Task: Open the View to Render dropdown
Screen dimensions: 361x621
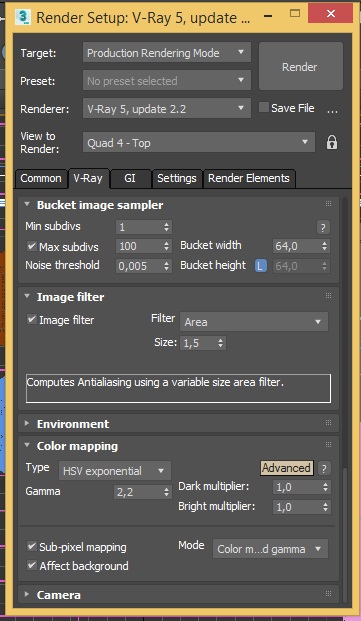Action: pos(199,143)
